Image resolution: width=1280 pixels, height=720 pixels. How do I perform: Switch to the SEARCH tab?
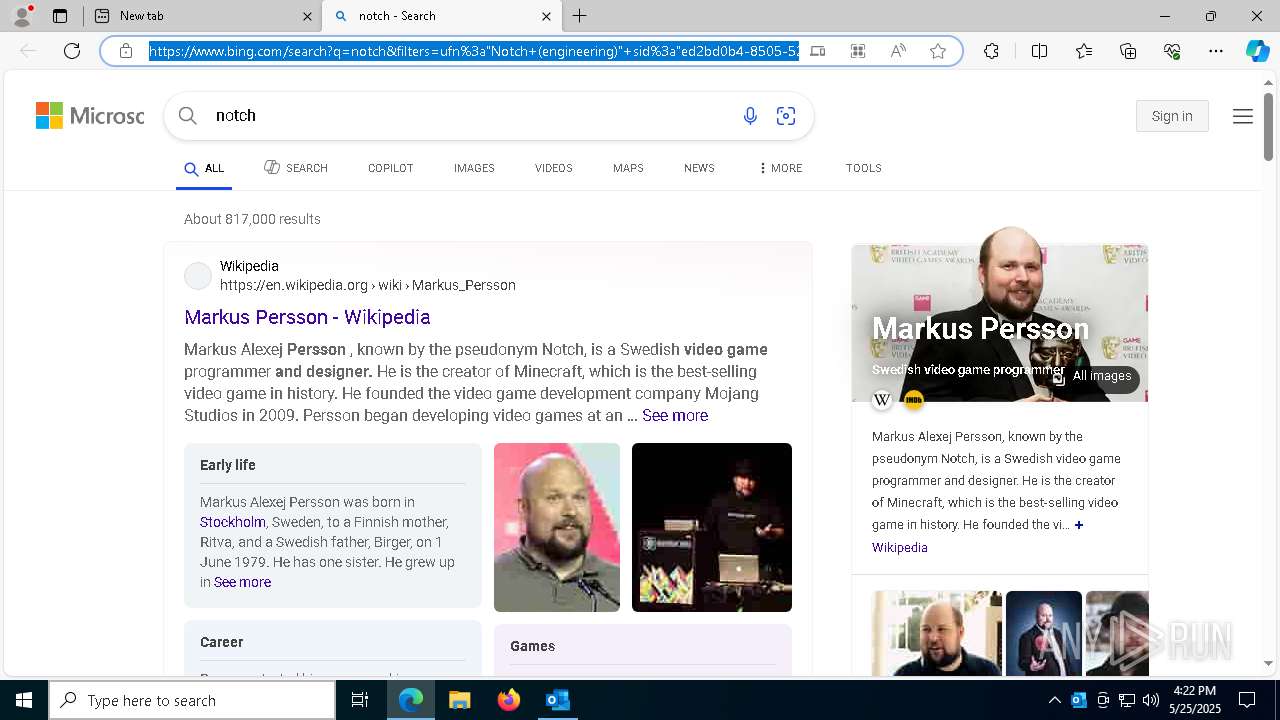[296, 168]
